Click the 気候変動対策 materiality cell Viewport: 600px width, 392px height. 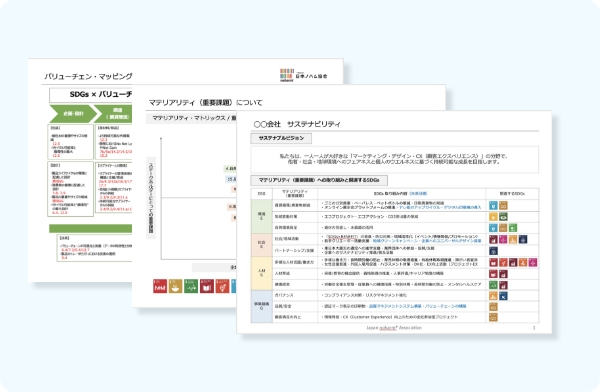point(295,217)
